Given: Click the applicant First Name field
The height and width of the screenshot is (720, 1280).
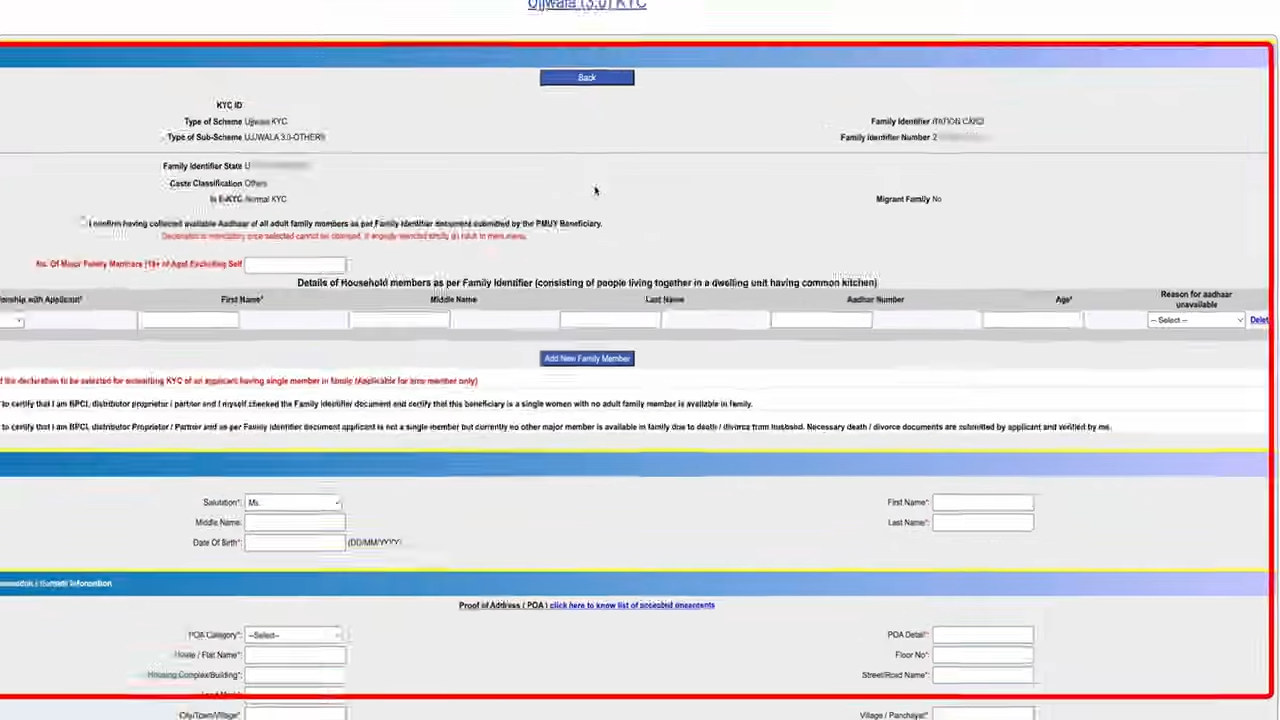Looking at the screenshot, I should (x=981, y=502).
